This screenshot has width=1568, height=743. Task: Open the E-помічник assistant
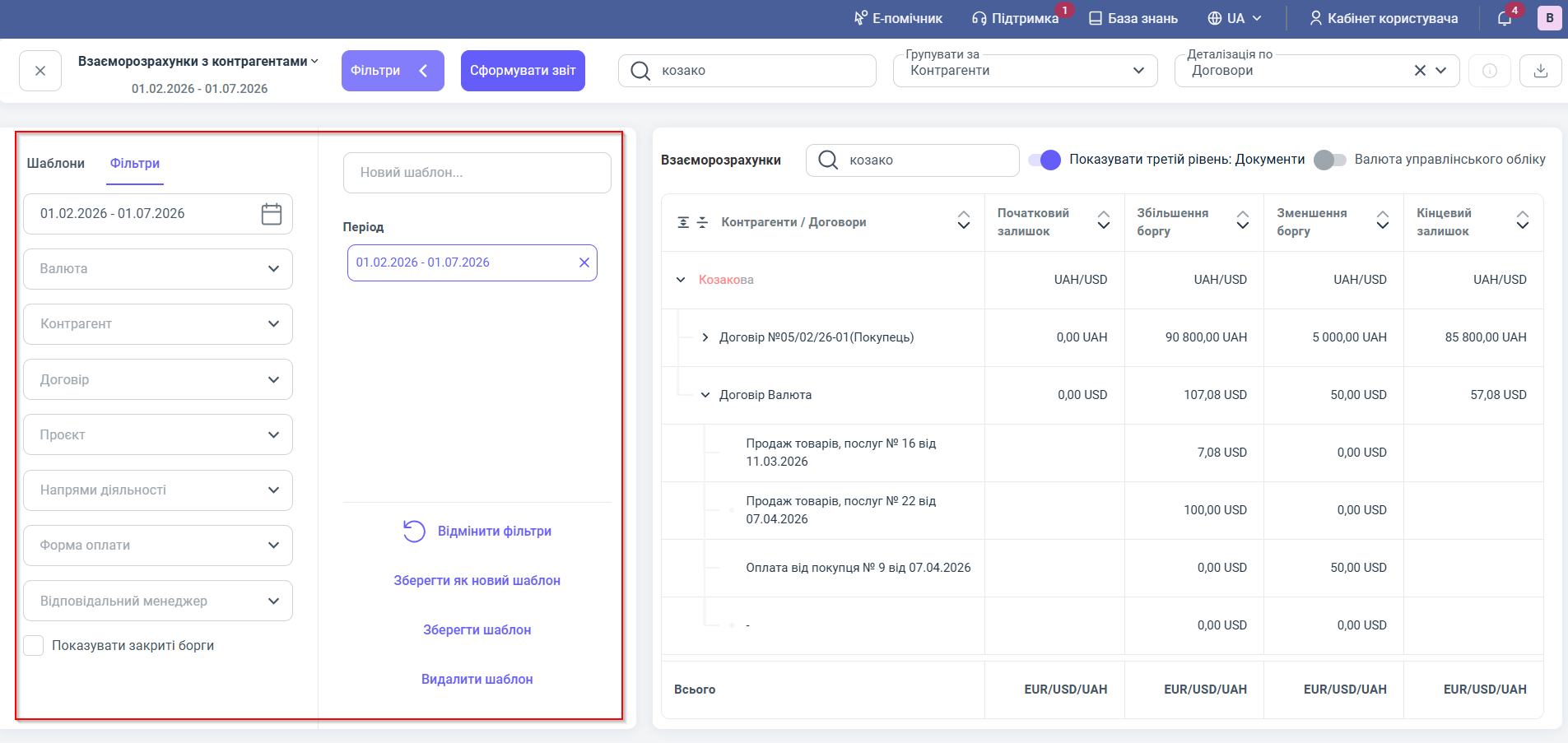pyautogui.click(x=898, y=18)
